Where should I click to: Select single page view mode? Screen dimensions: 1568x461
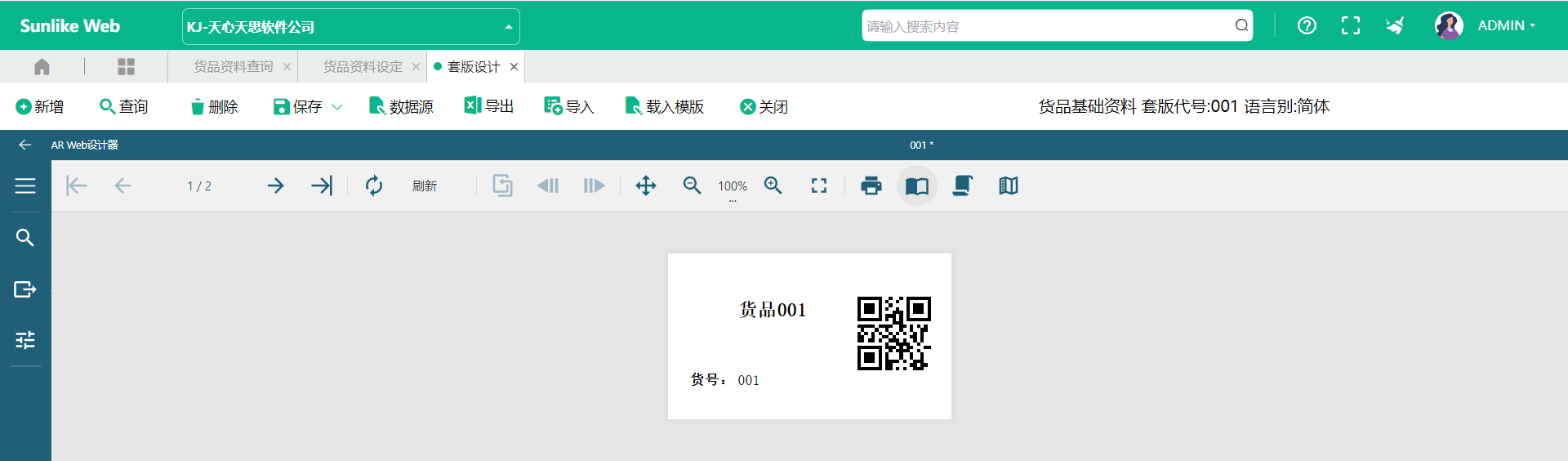(x=917, y=186)
